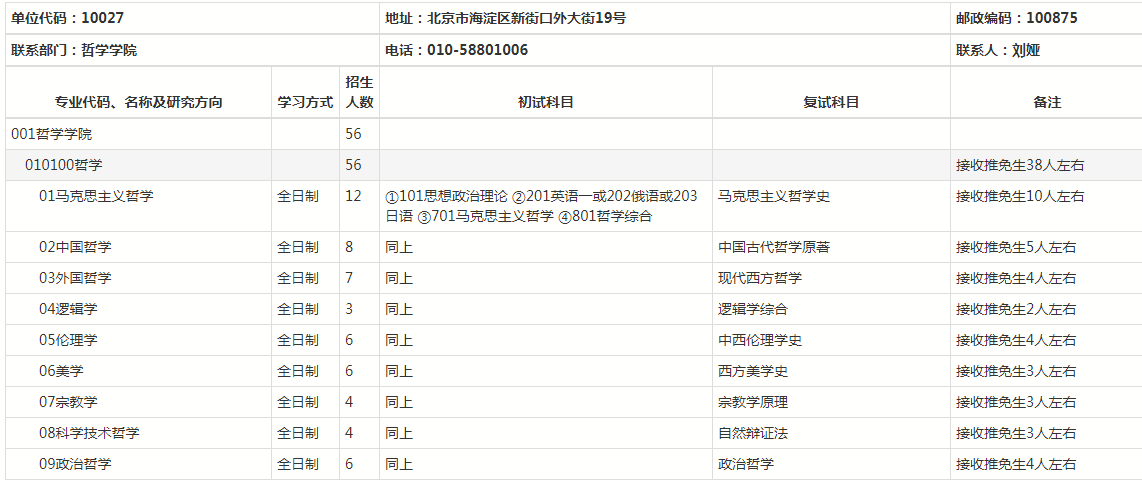
Task: Choose the 04逻辑学 direction row
Action: [69, 309]
